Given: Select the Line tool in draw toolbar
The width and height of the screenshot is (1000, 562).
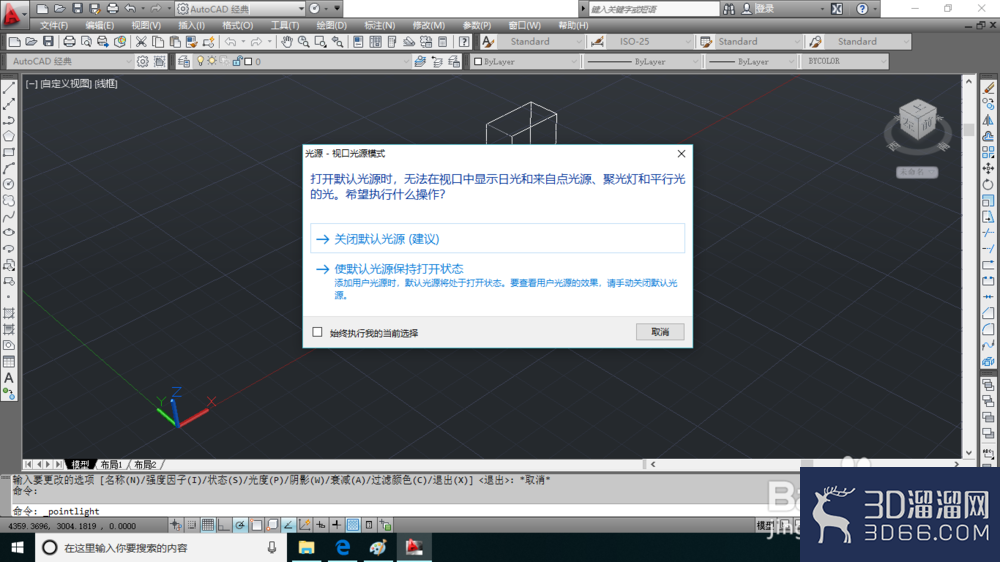Looking at the screenshot, I should tap(9, 88).
